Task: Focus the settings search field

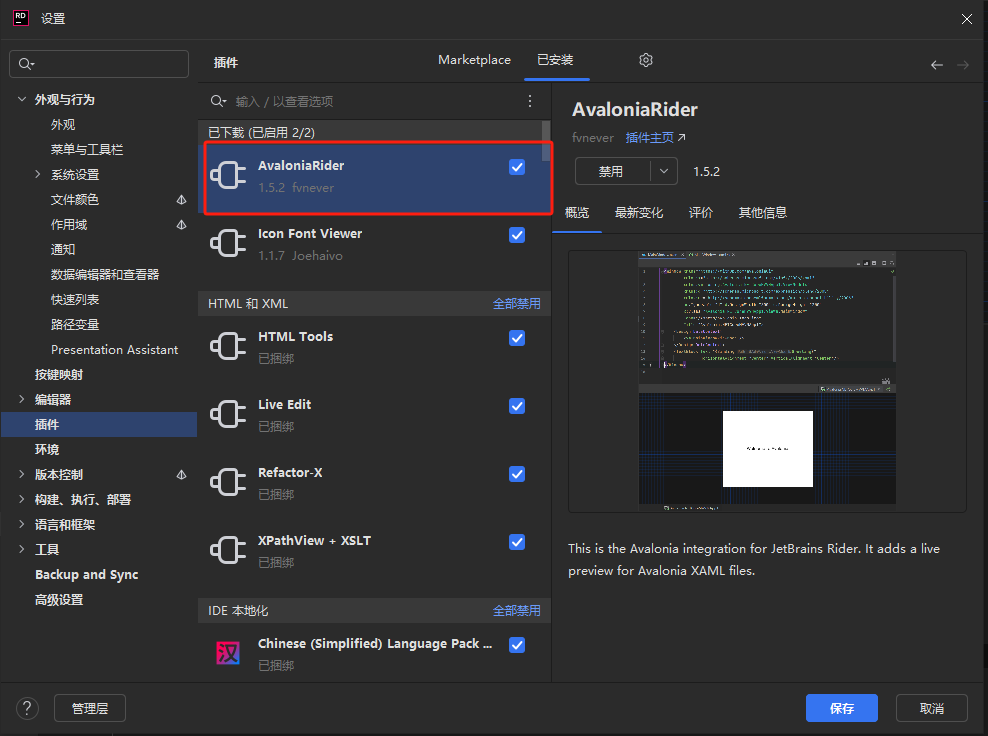Action: pos(99,64)
